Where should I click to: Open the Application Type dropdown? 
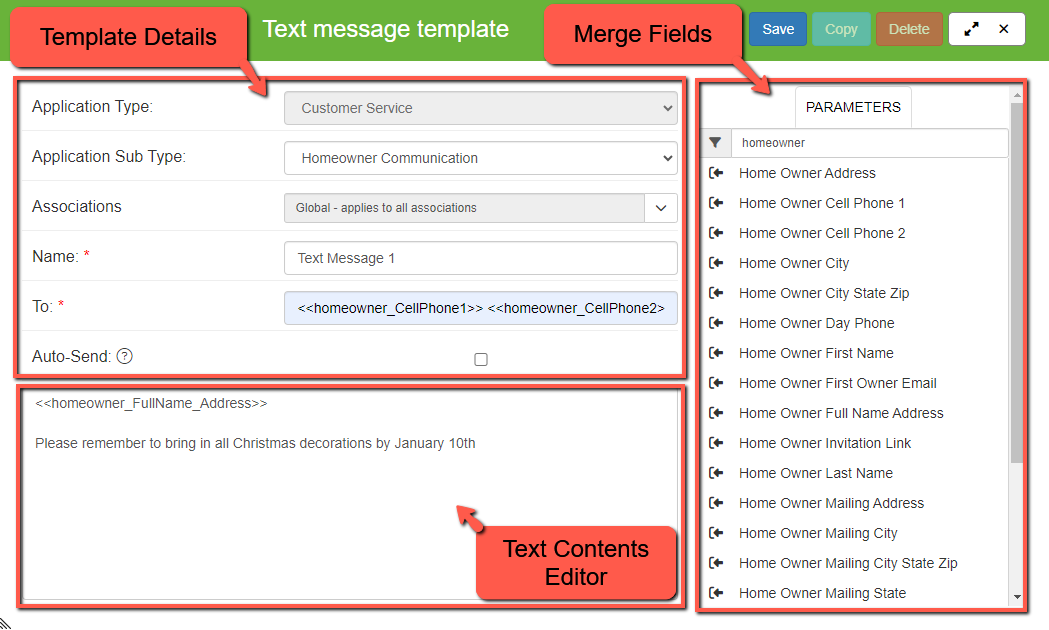(480, 108)
